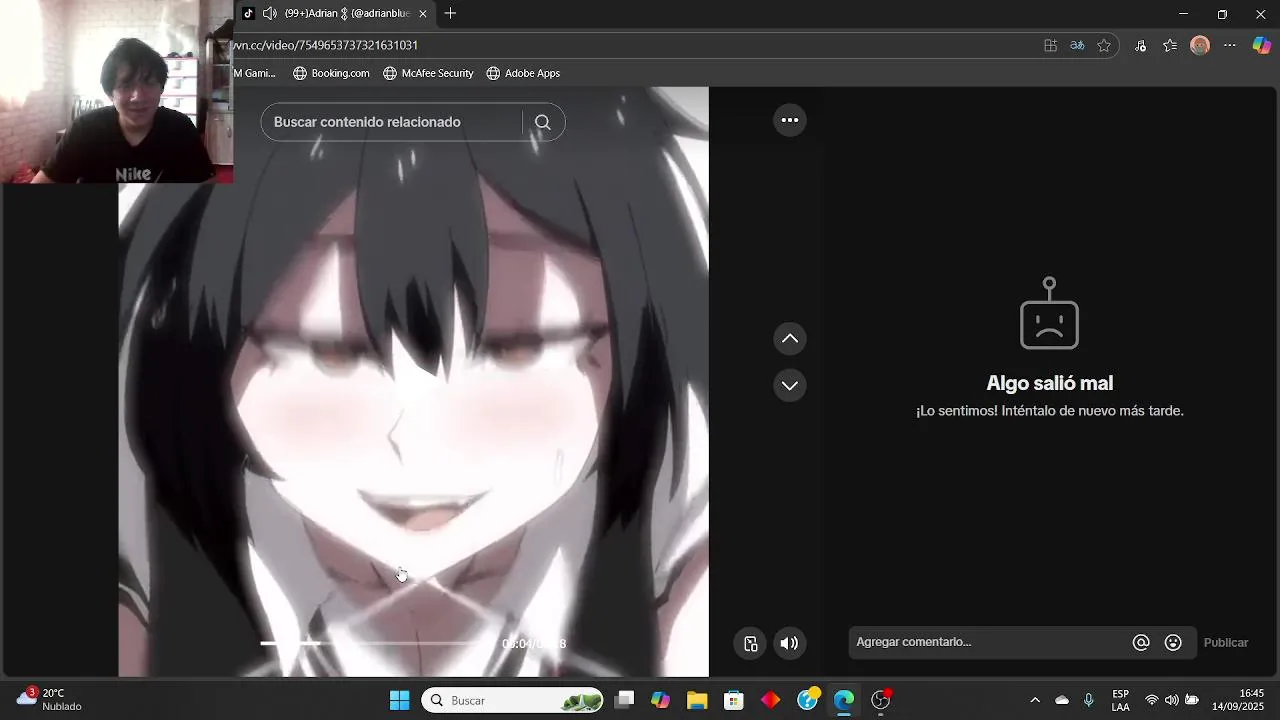The image size is (1280, 720).
Task: Change the ESP LAA input language
Action: coord(1121,700)
